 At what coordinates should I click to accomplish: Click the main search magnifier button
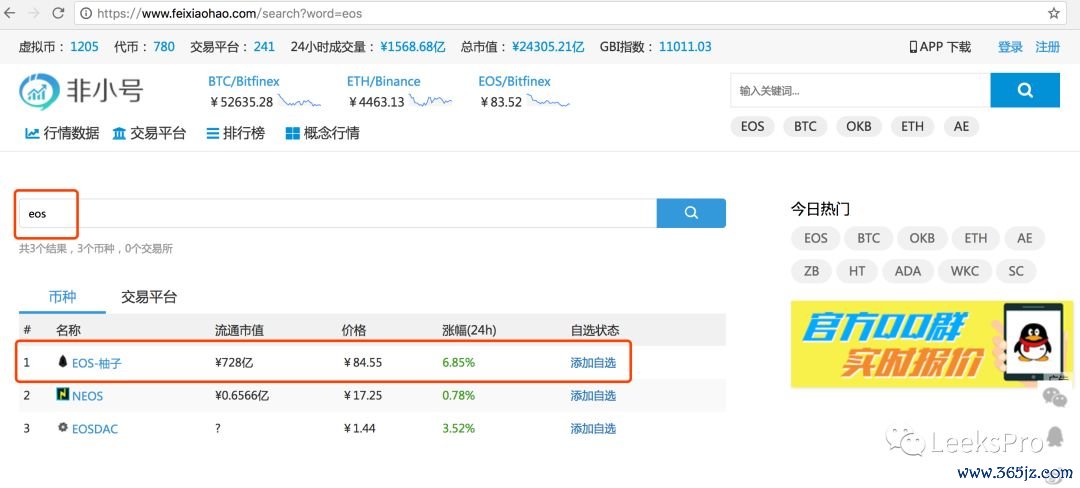coord(691,213)
